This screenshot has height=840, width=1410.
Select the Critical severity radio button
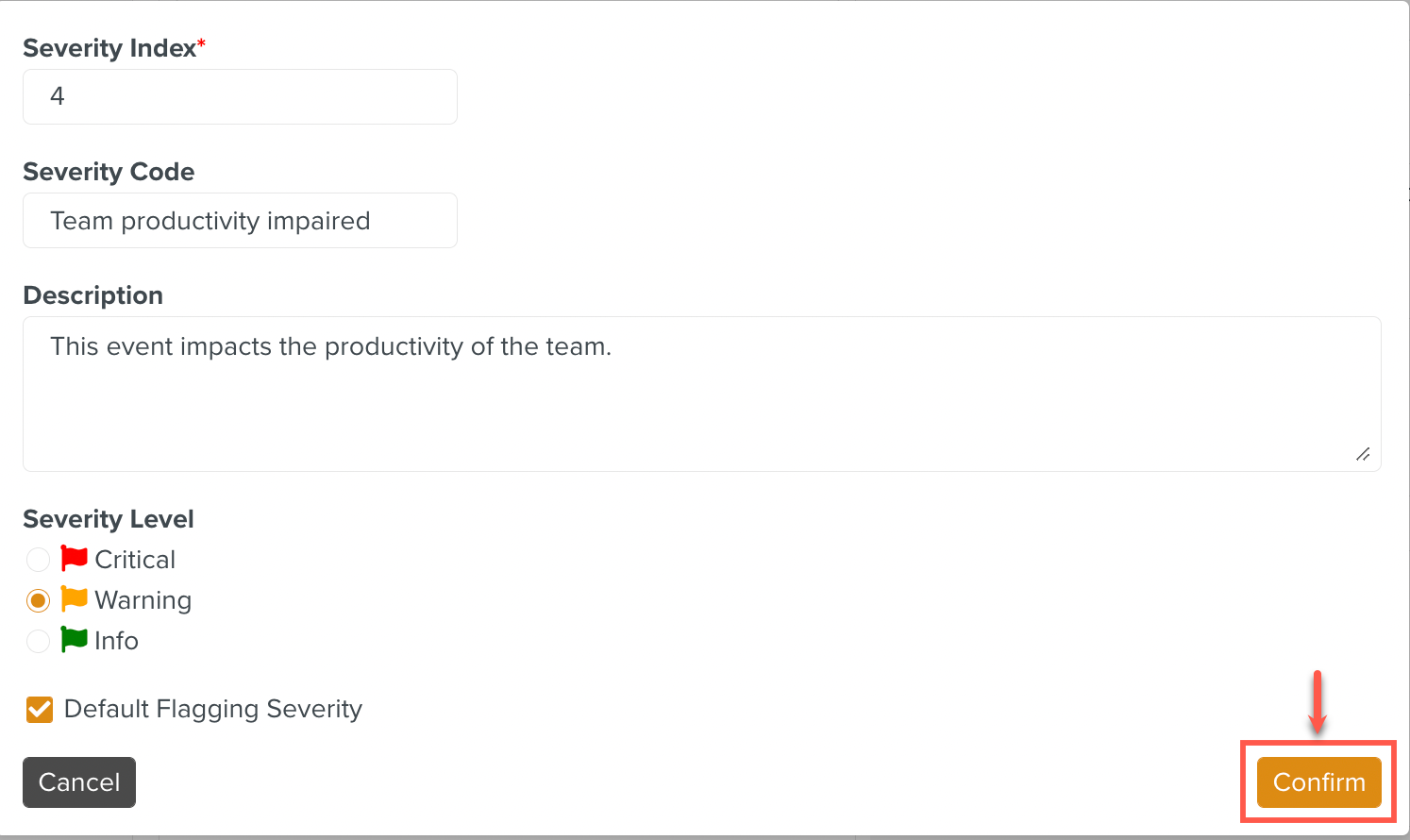coord(38,560)
